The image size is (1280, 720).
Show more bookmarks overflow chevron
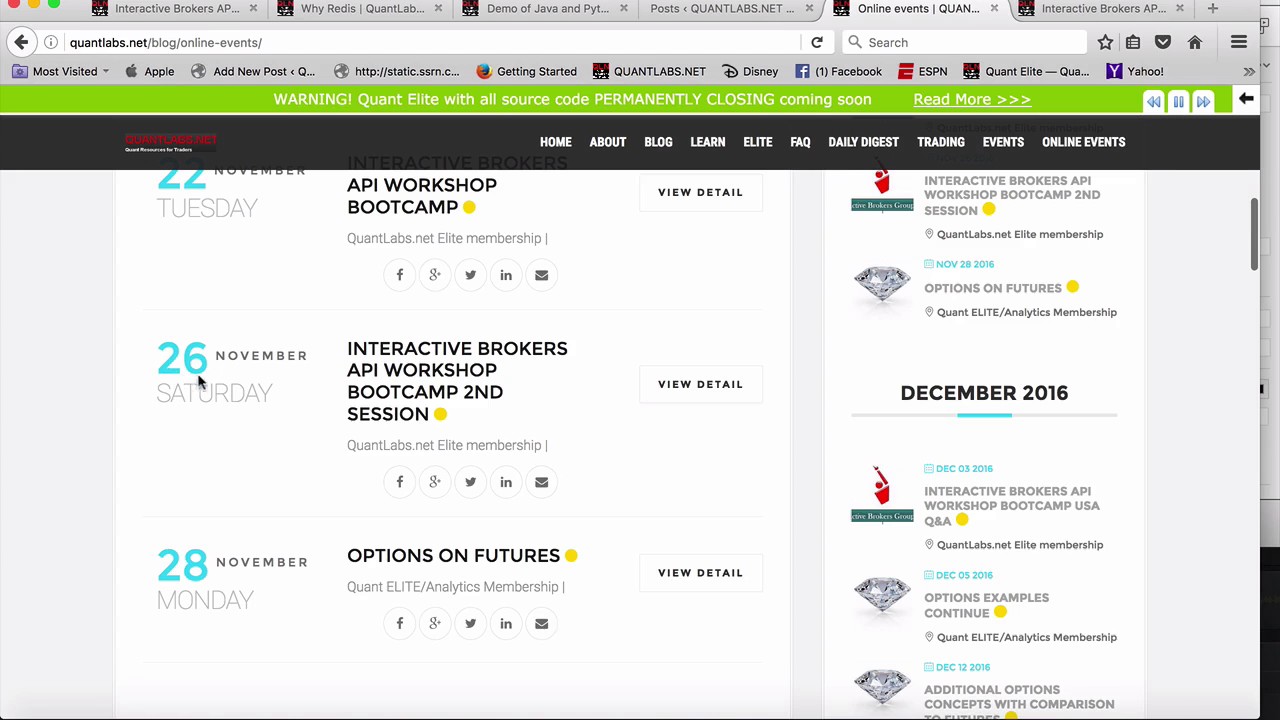coord(1249,71)
